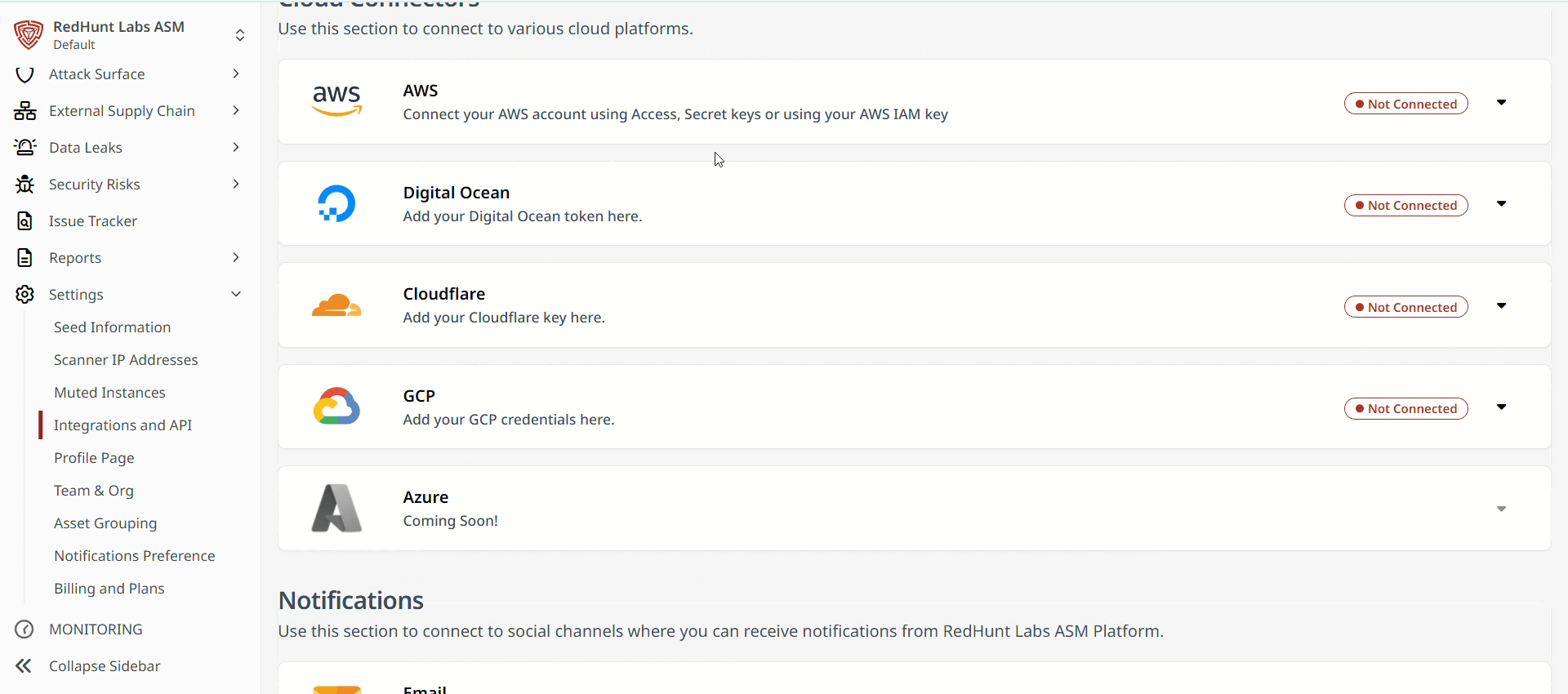Expand the Azure connector arrow
1568x694 pixels.
pyautogui.click(x=1501, y=509)
